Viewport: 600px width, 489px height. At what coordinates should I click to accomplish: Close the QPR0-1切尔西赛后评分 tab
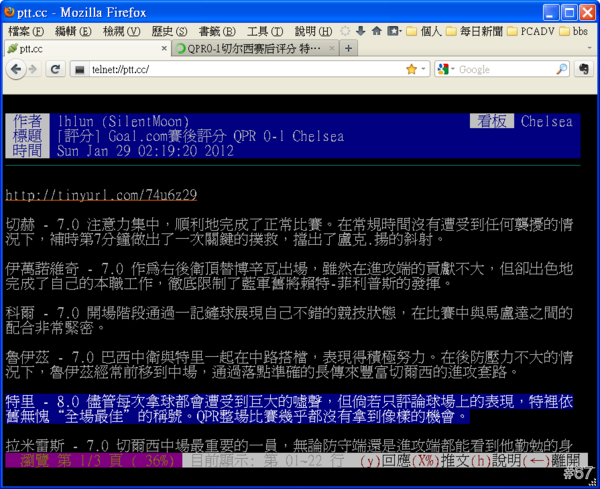pyautogui.click(x=331, y=48)
